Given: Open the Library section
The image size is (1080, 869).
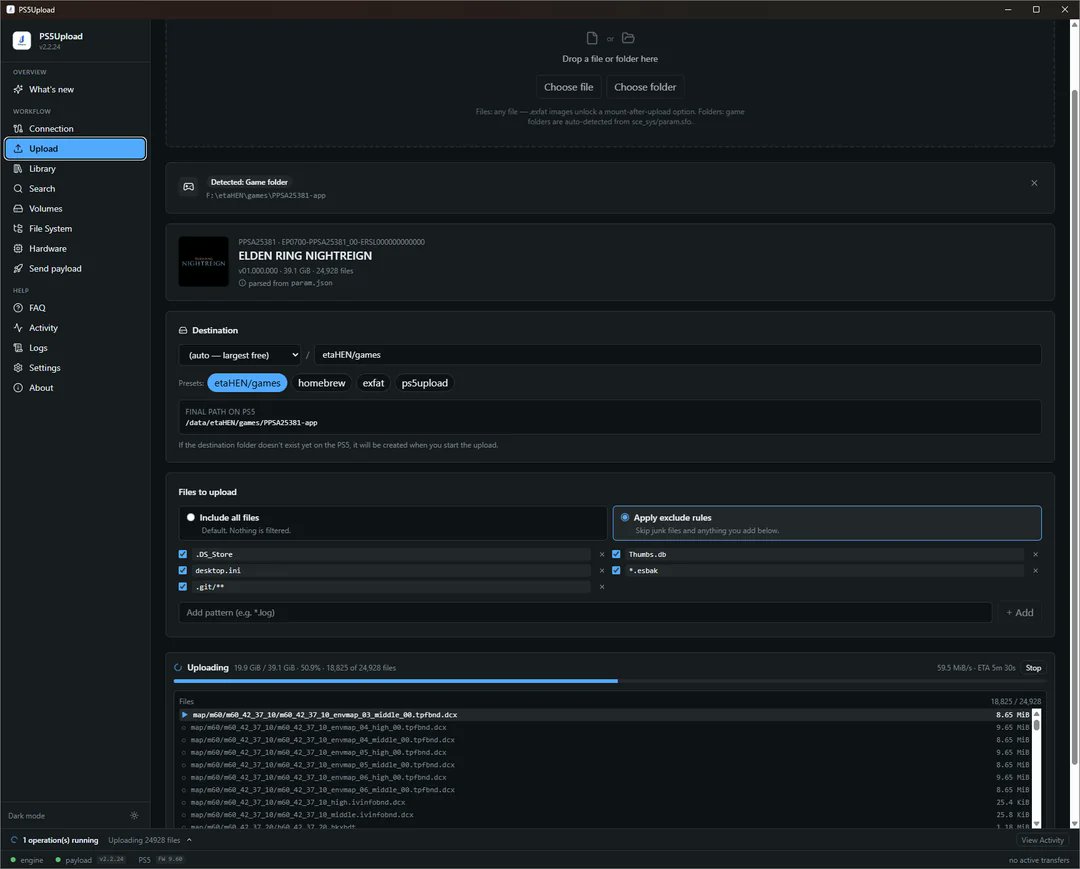Looking at the screenshot, I should (x=75, y=169).
